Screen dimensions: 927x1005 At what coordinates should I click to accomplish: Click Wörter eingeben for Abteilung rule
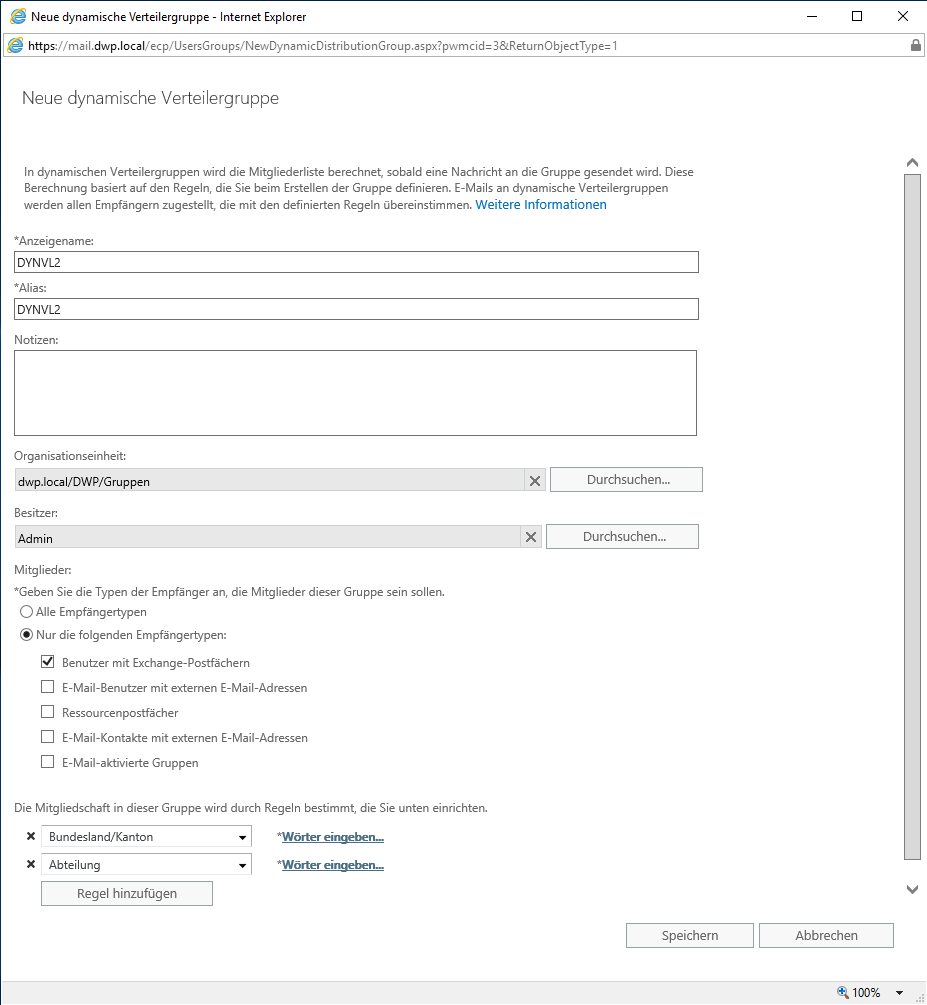333,865
